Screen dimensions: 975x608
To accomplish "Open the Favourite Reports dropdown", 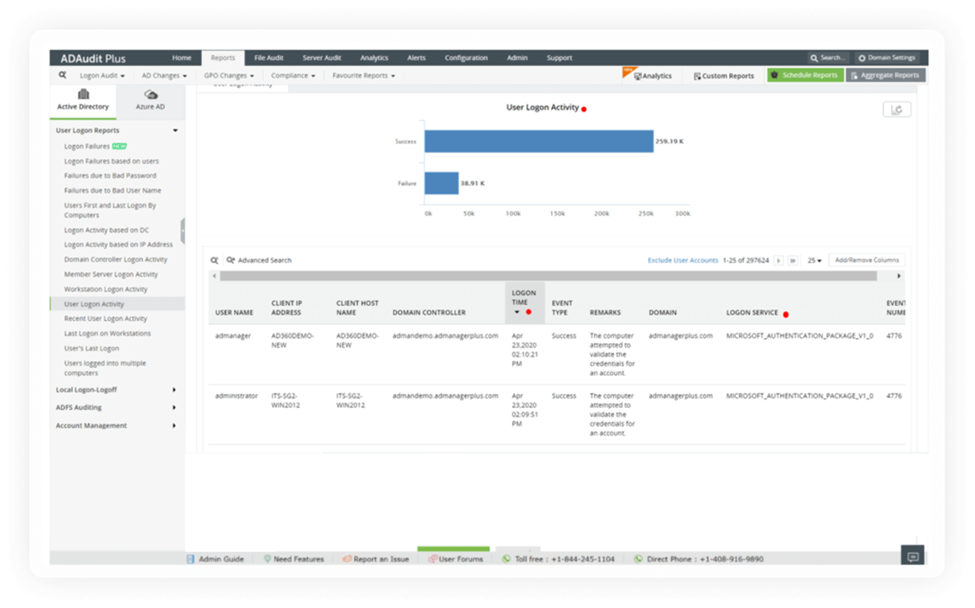I will (x=363, y=75).
